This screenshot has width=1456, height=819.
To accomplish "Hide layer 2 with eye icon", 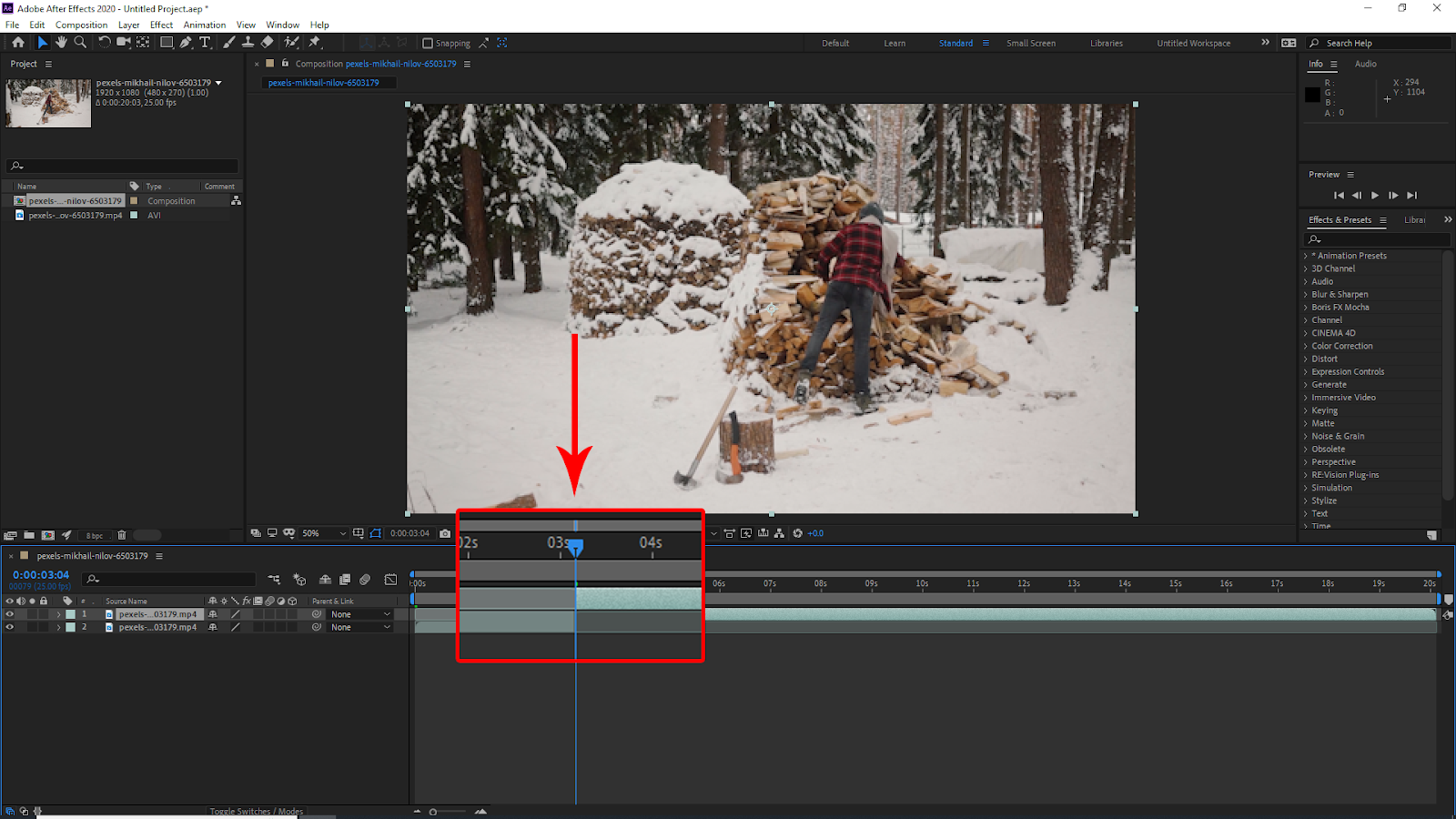I will (x=10, y=627).
